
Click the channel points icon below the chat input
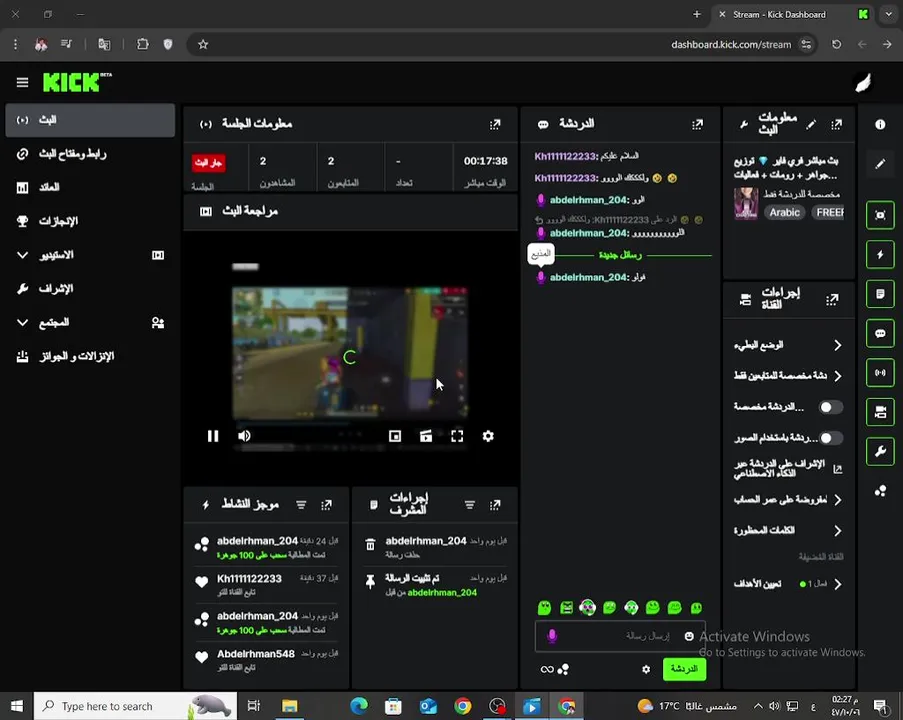click(563, 669)
